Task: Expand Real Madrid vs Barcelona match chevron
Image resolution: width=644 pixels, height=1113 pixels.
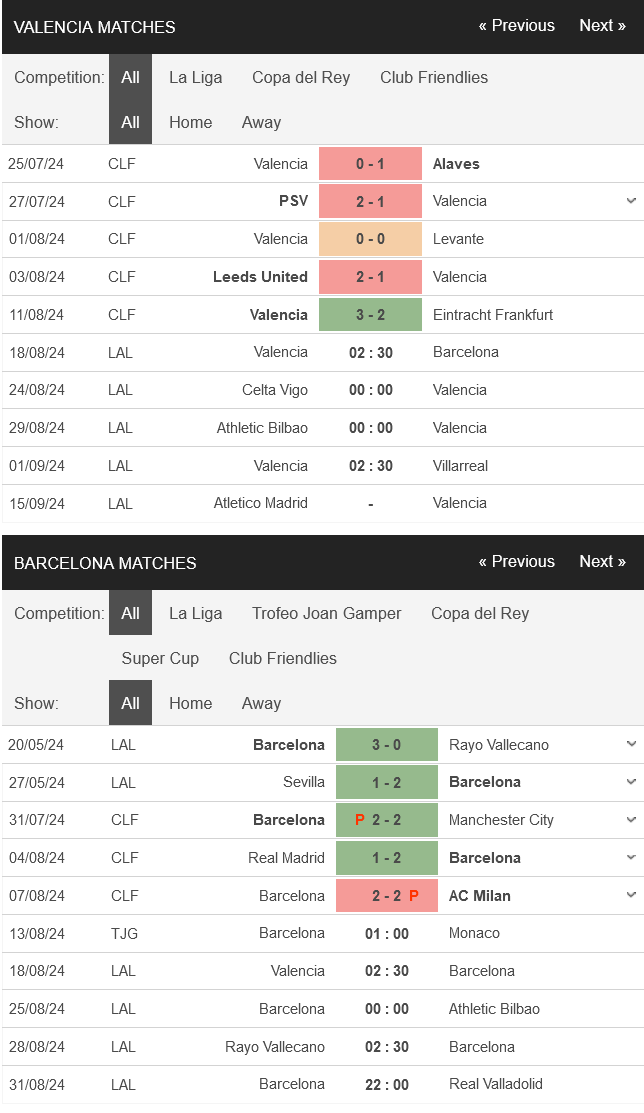Action: (631, 857)
